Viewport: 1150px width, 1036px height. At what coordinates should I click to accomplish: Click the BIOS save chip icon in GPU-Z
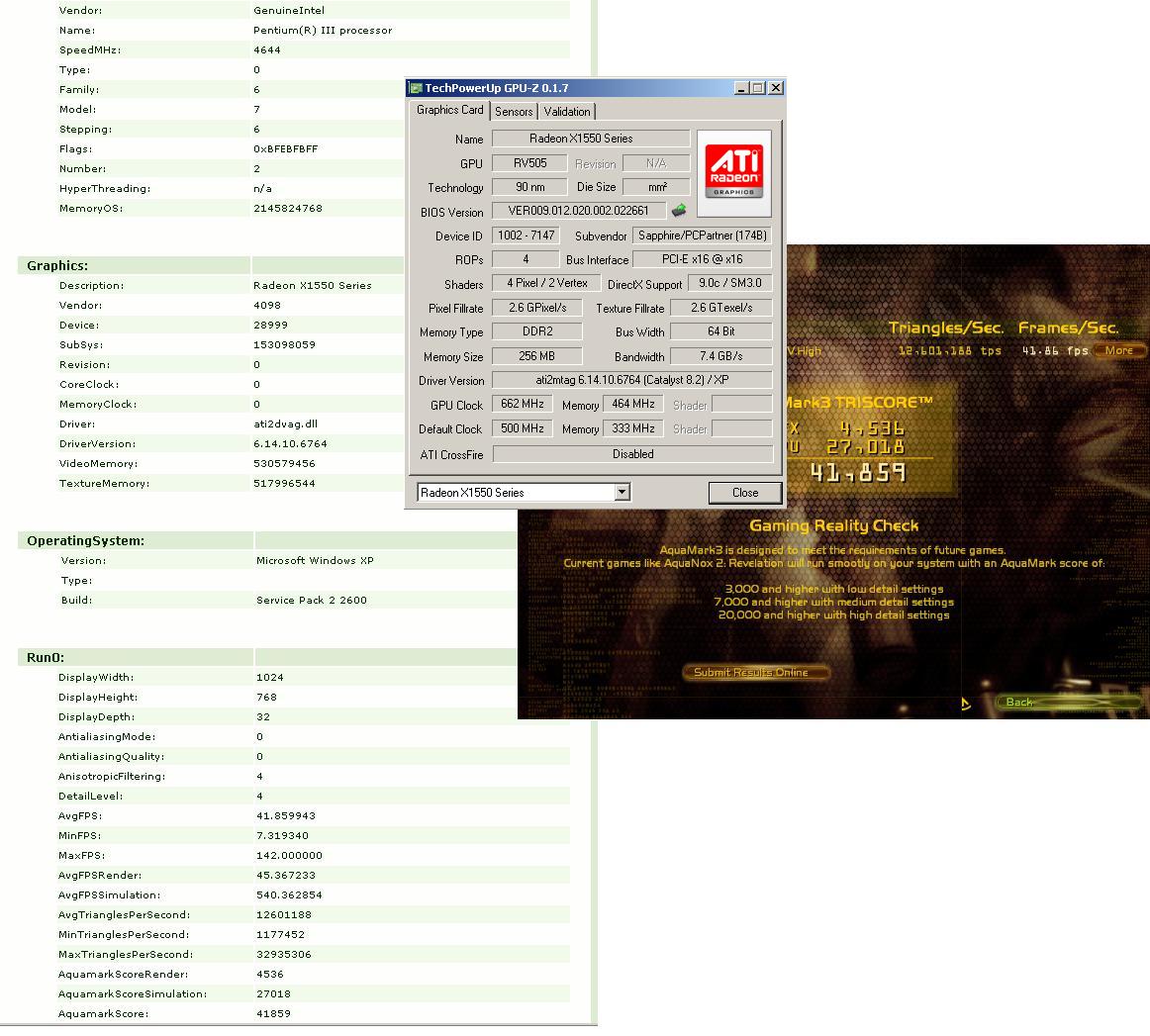point(678,211)
